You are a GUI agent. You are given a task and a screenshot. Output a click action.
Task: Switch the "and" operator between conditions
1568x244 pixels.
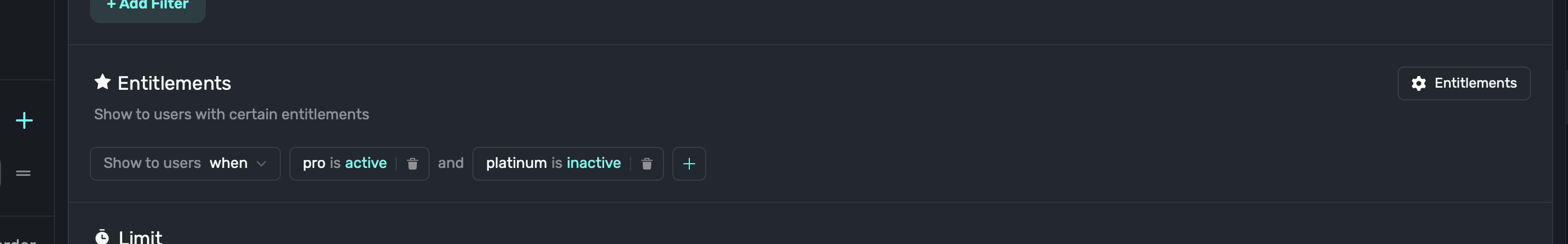coord(450,164)
